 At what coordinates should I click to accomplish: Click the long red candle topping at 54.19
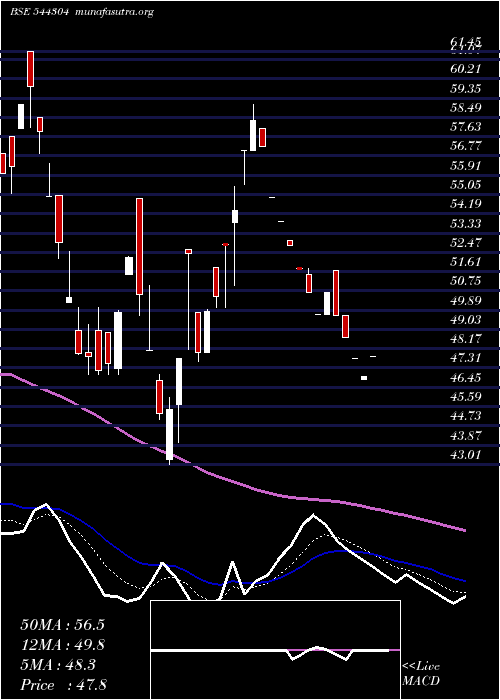pos(139,246)
